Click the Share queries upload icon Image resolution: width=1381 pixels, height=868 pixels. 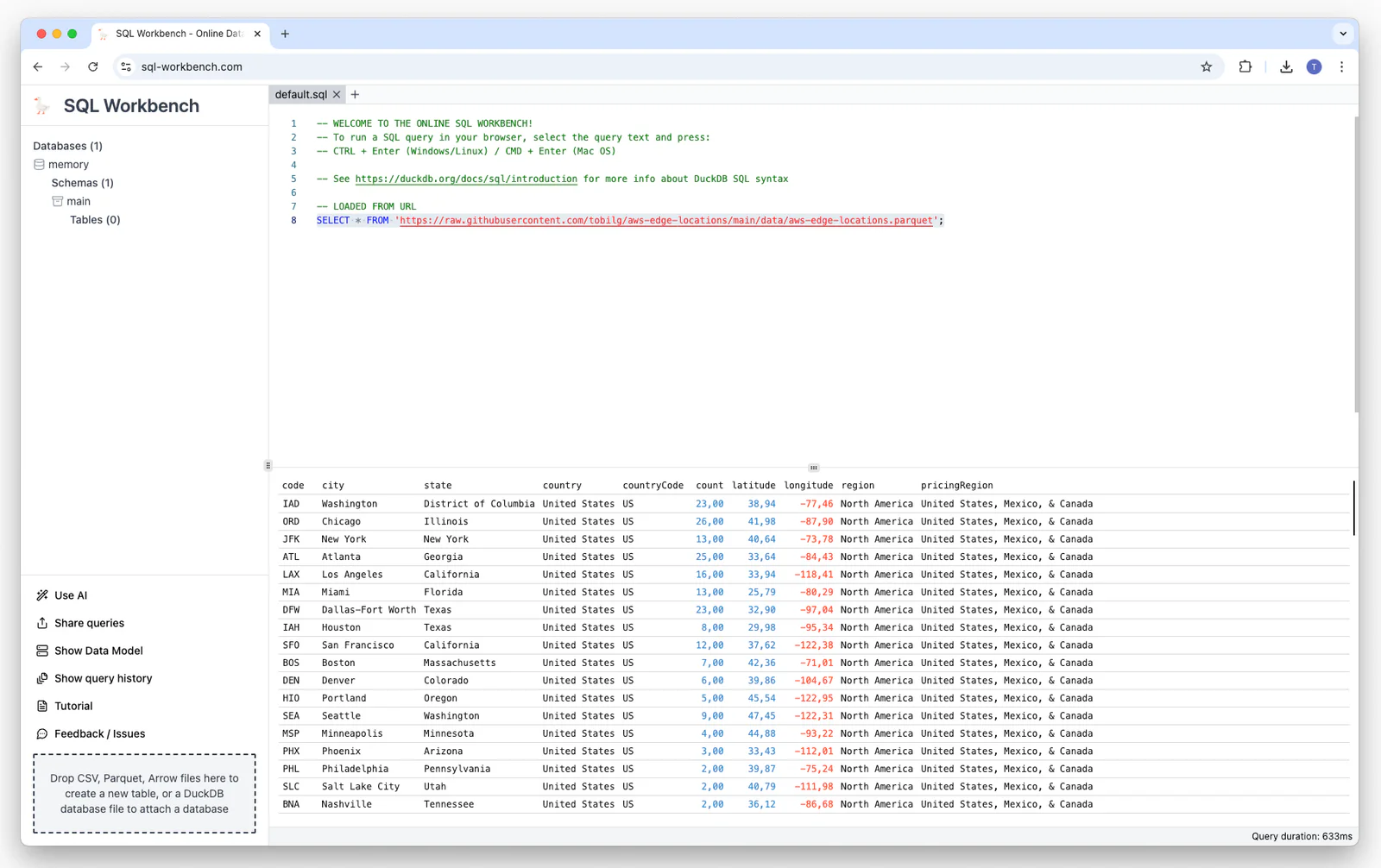click(42, 623)
